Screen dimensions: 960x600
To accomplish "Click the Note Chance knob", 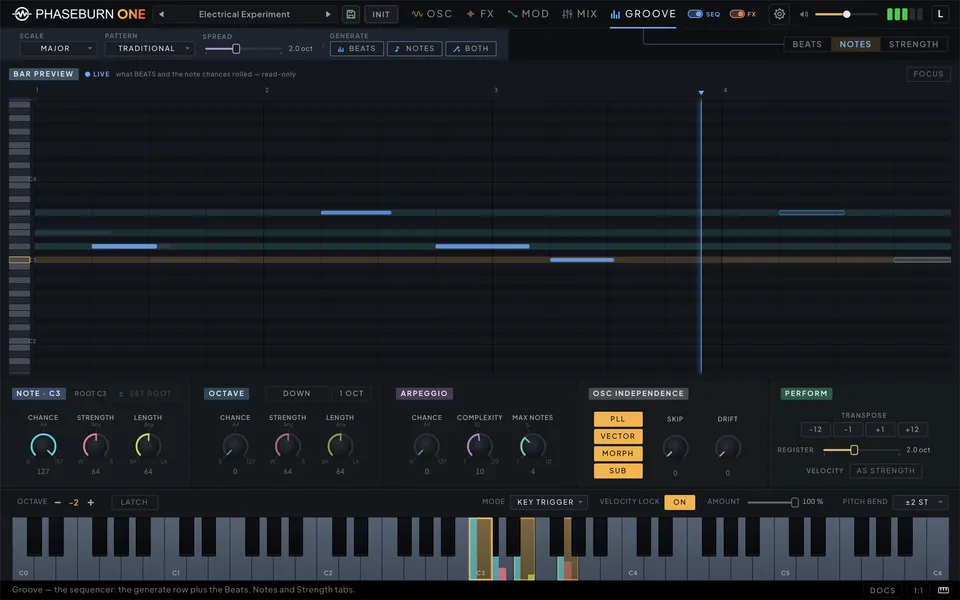I will click(43, 446).
